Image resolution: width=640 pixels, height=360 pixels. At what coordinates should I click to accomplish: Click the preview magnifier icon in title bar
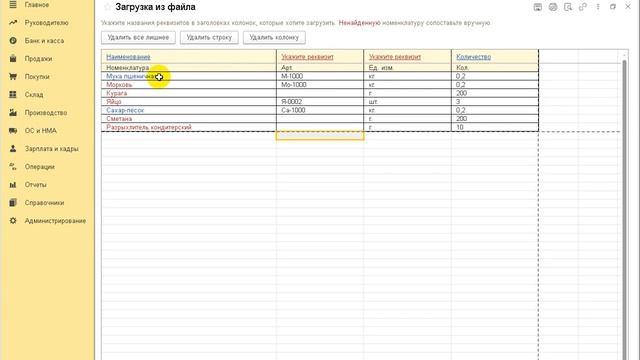coord(568,7)
